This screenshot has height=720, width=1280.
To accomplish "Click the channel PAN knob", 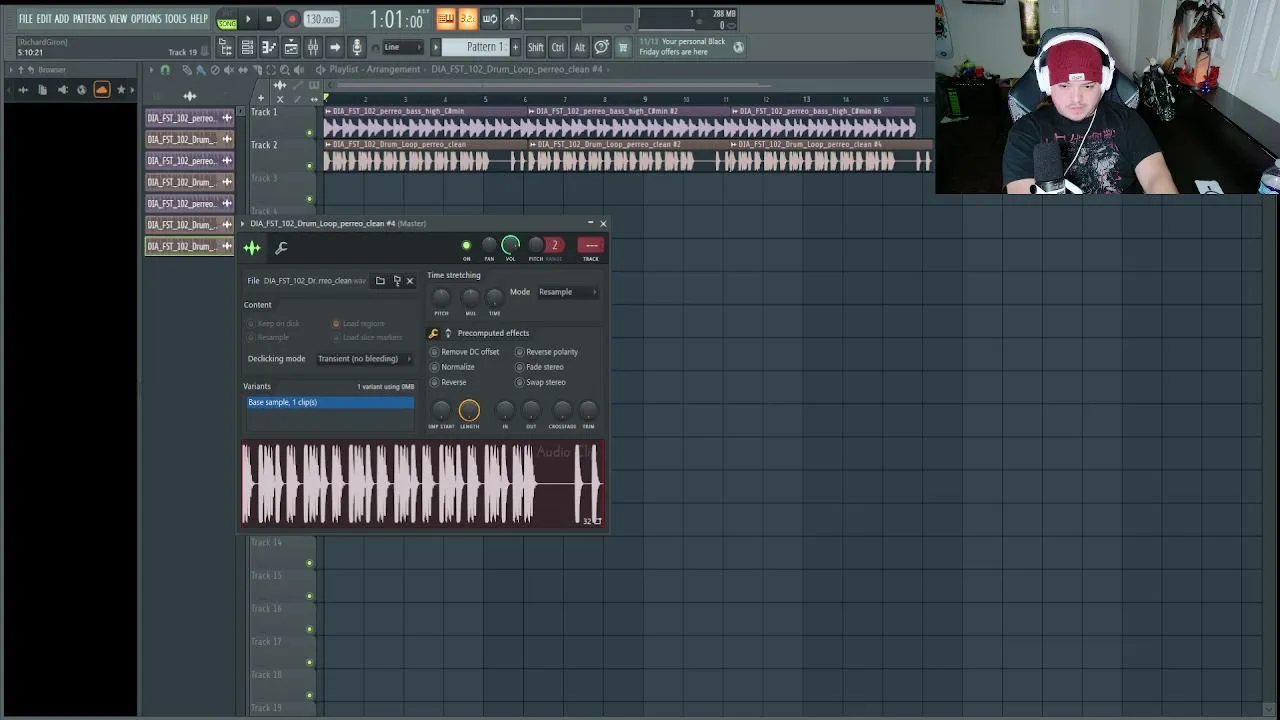I will 489,245.
